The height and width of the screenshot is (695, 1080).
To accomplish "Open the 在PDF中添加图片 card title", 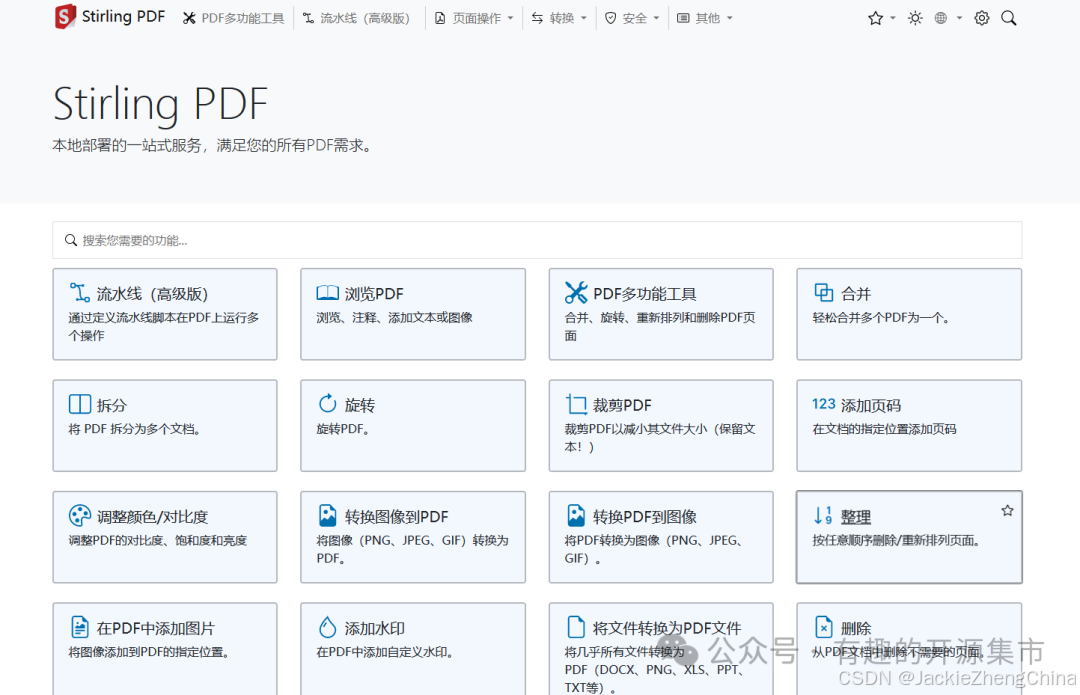I will [x=156, y=629].
